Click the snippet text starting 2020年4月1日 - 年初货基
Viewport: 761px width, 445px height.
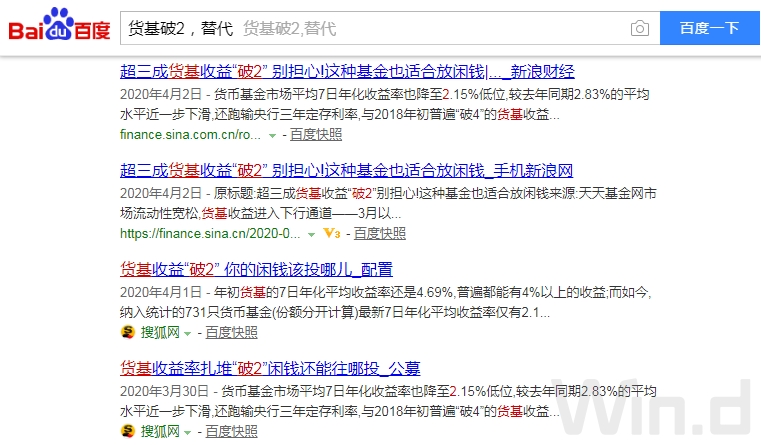click(x=385, y=302)
